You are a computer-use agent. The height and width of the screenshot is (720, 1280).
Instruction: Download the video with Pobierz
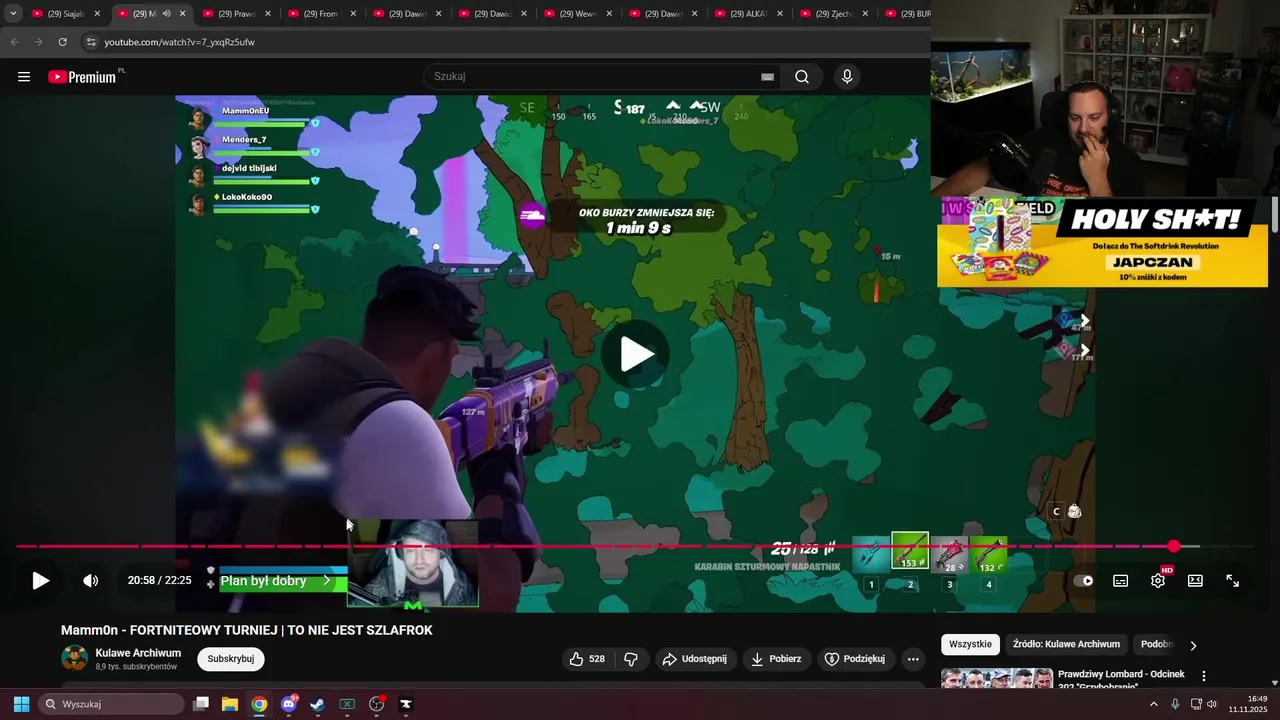[776, 659]
